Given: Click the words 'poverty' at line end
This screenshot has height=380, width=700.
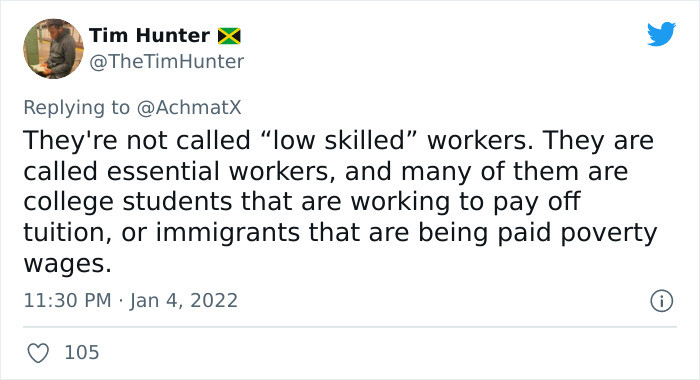Looking at the screenshot, I should tap(608, 234).
